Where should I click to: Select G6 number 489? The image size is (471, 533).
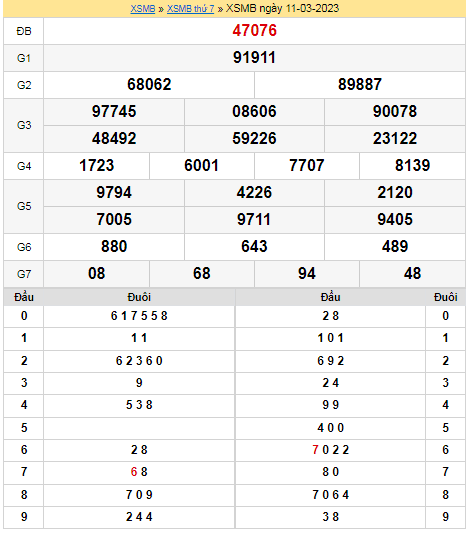(x=395, y=246)
